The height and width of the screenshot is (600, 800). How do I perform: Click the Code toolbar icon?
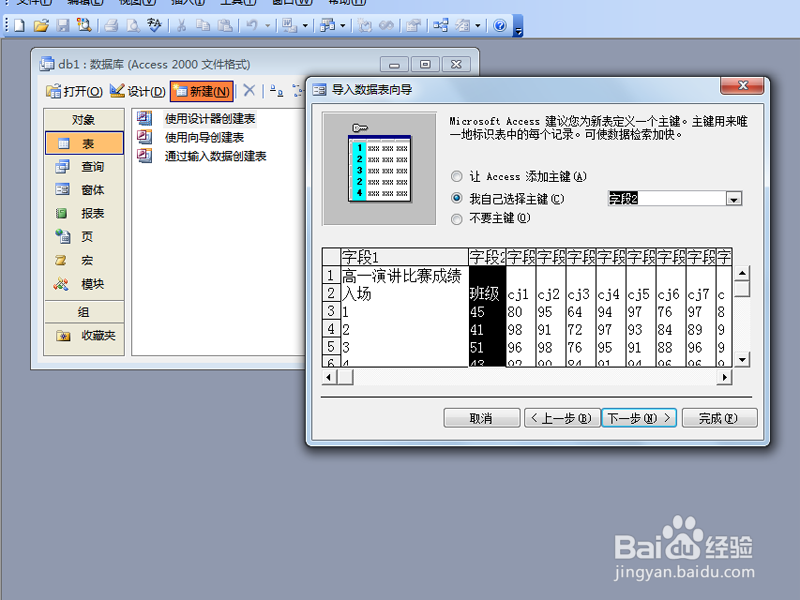pyautogui.click(x=364, y=25)
